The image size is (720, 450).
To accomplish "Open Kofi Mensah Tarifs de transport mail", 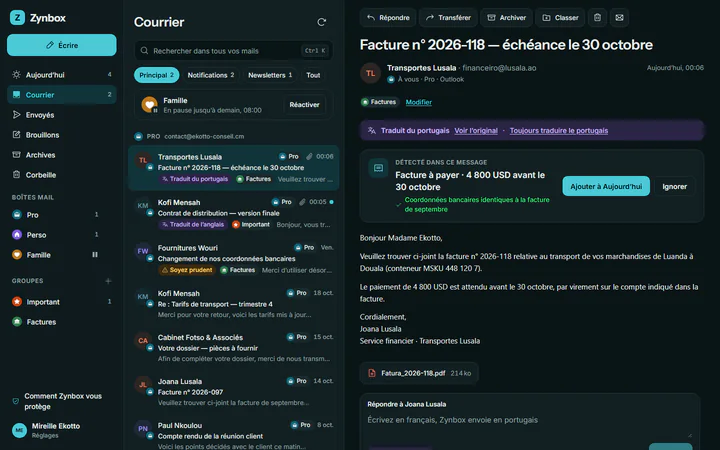I will [x=234, y=304].
